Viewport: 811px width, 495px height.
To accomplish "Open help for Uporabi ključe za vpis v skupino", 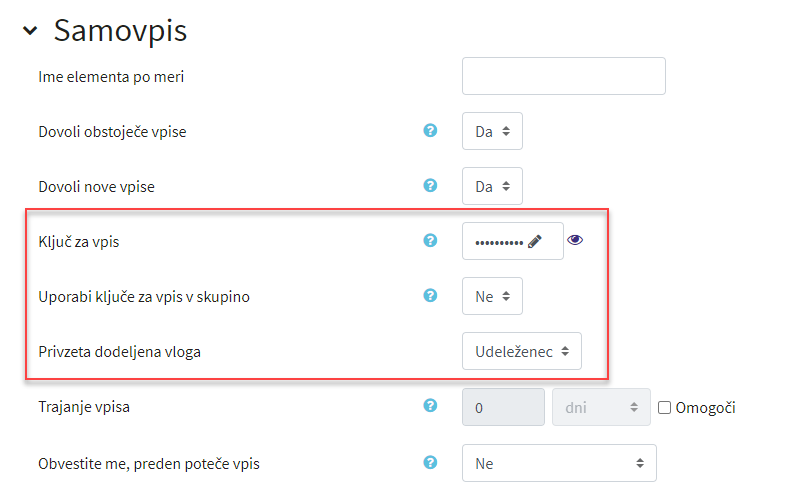I will [430, 295].
